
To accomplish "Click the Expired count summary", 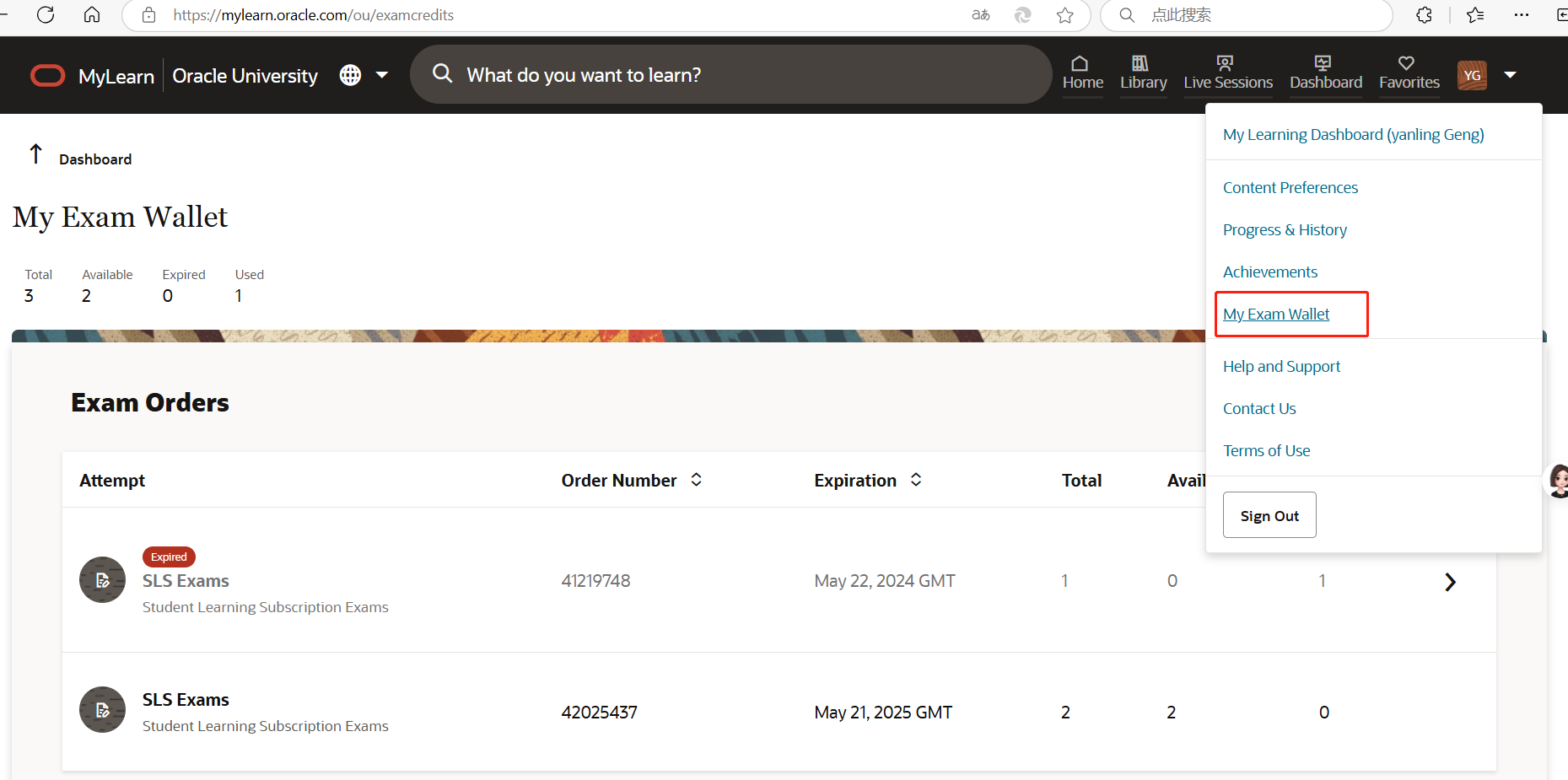I will click(x=184, y=286).
